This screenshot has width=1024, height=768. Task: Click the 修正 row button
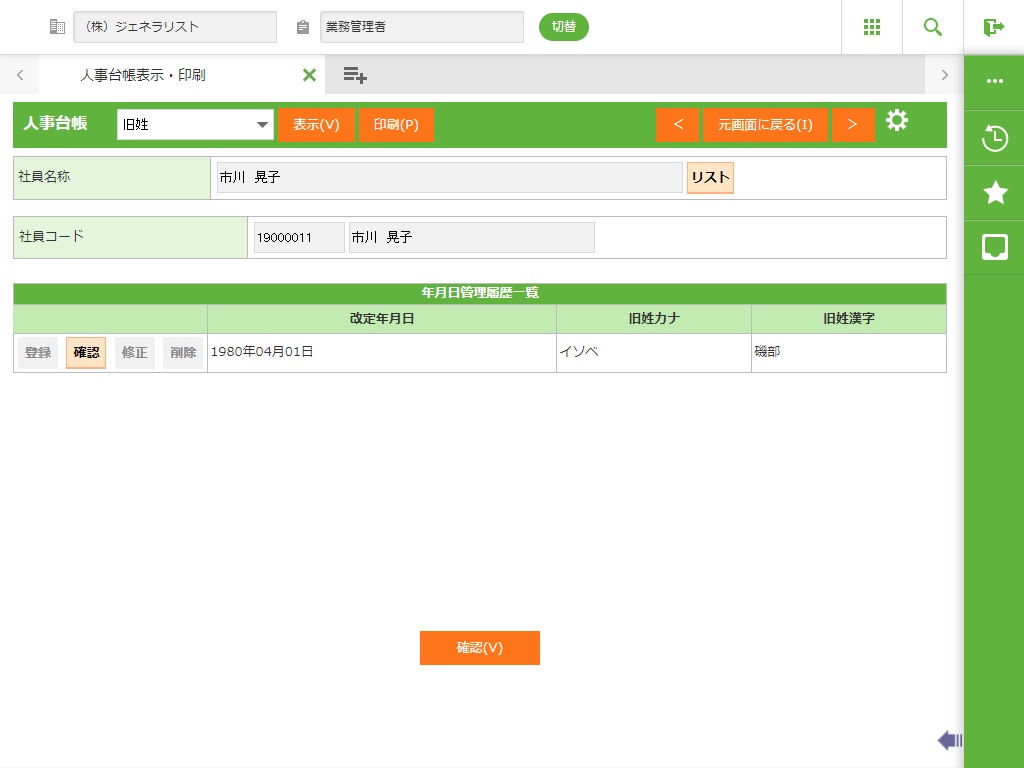click(x=135, y=353)
